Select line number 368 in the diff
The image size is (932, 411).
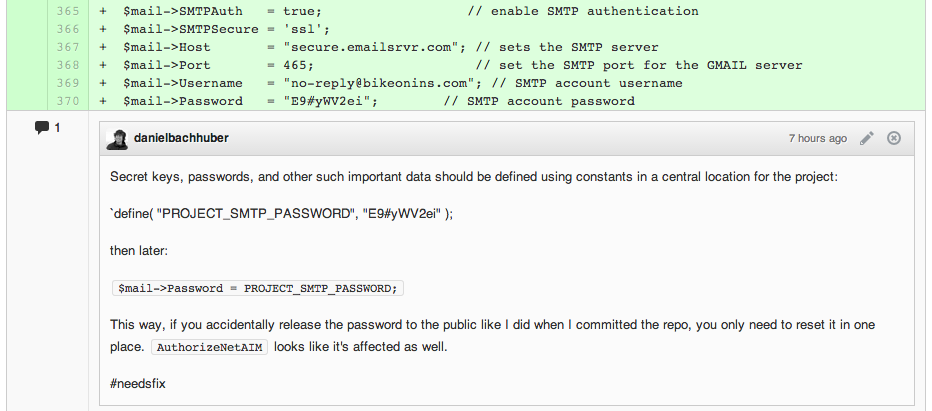click(68, 65)
